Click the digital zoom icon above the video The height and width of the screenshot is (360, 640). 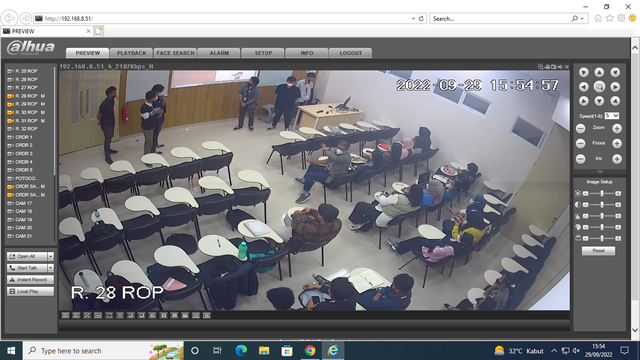[x=540, y=67]
